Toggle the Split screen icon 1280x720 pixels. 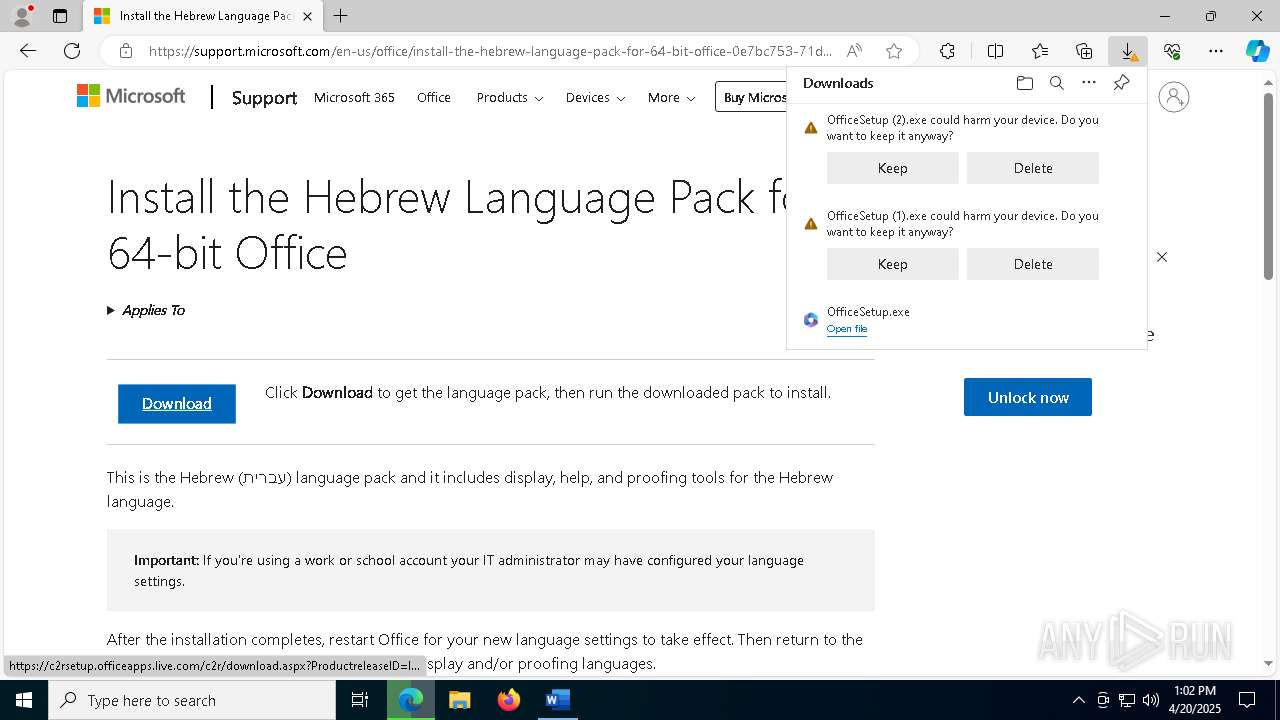(996, 51)
